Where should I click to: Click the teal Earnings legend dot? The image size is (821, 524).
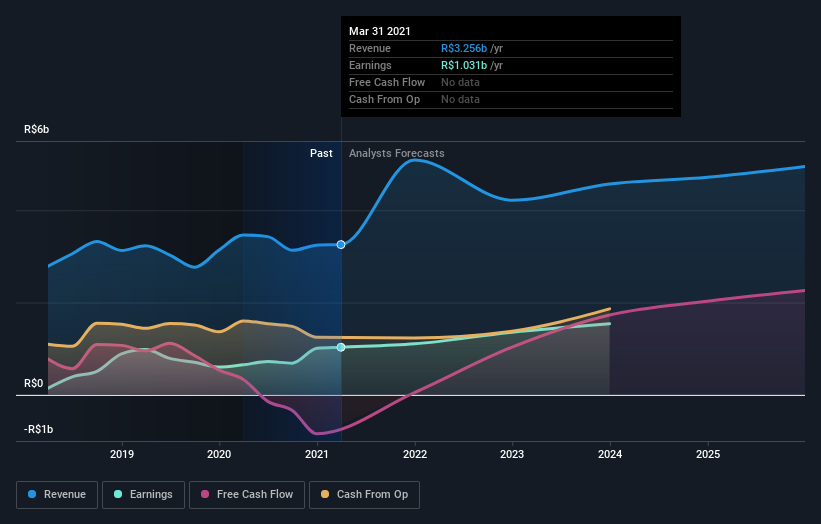point(118,494)
